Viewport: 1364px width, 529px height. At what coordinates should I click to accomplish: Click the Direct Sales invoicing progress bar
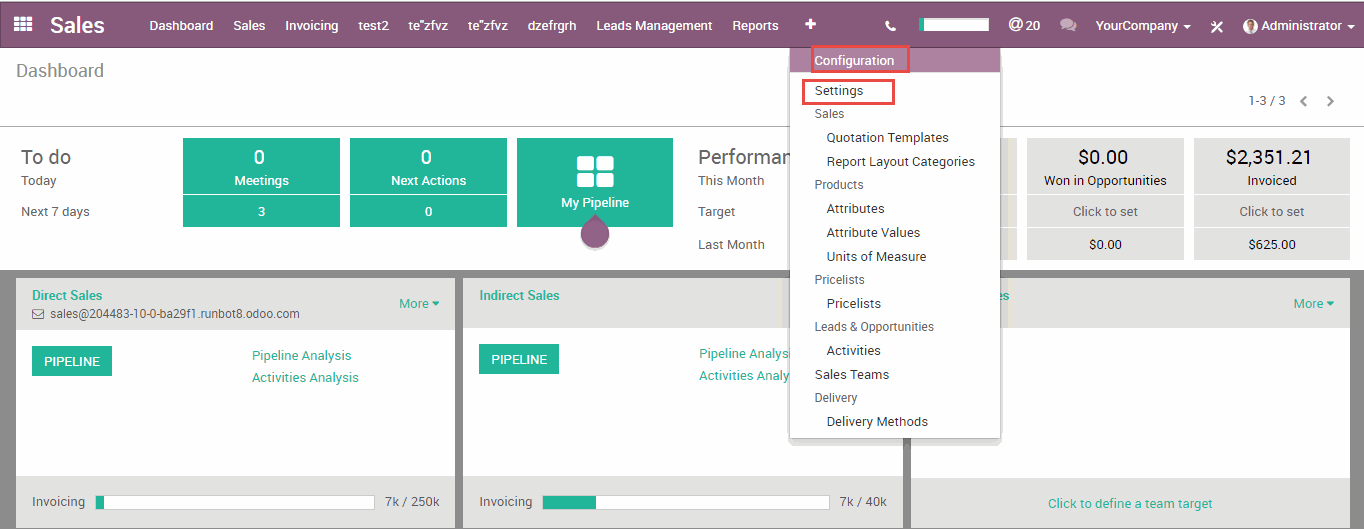pos(239,502)
